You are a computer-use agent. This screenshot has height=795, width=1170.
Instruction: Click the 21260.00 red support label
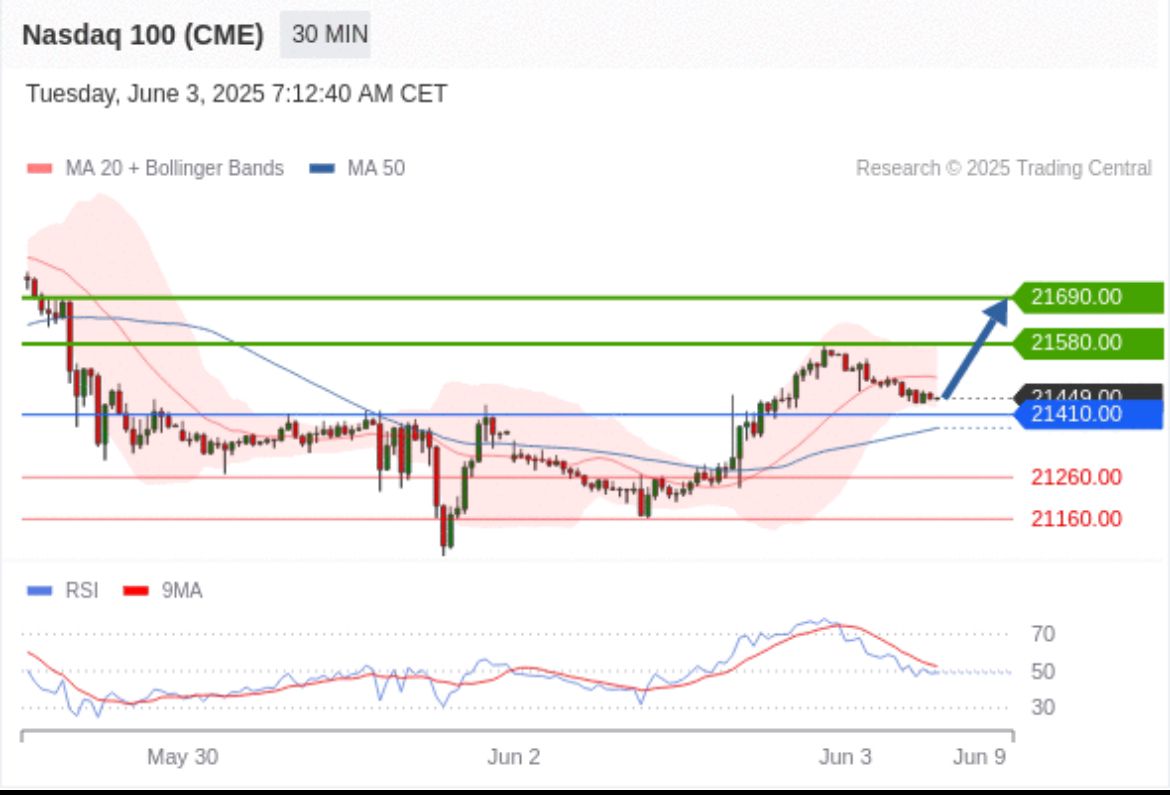tap(1075, 477)
